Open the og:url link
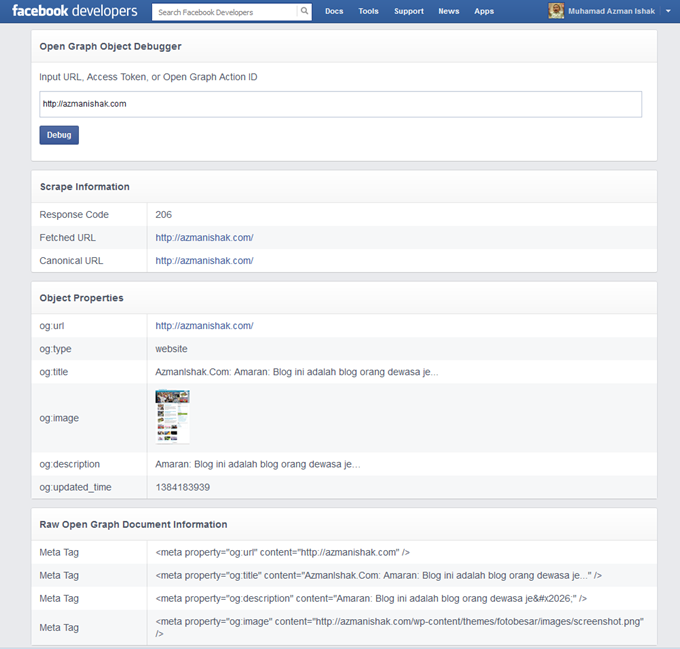The height and width of the screenshot is (649, 680). (204, 326)
